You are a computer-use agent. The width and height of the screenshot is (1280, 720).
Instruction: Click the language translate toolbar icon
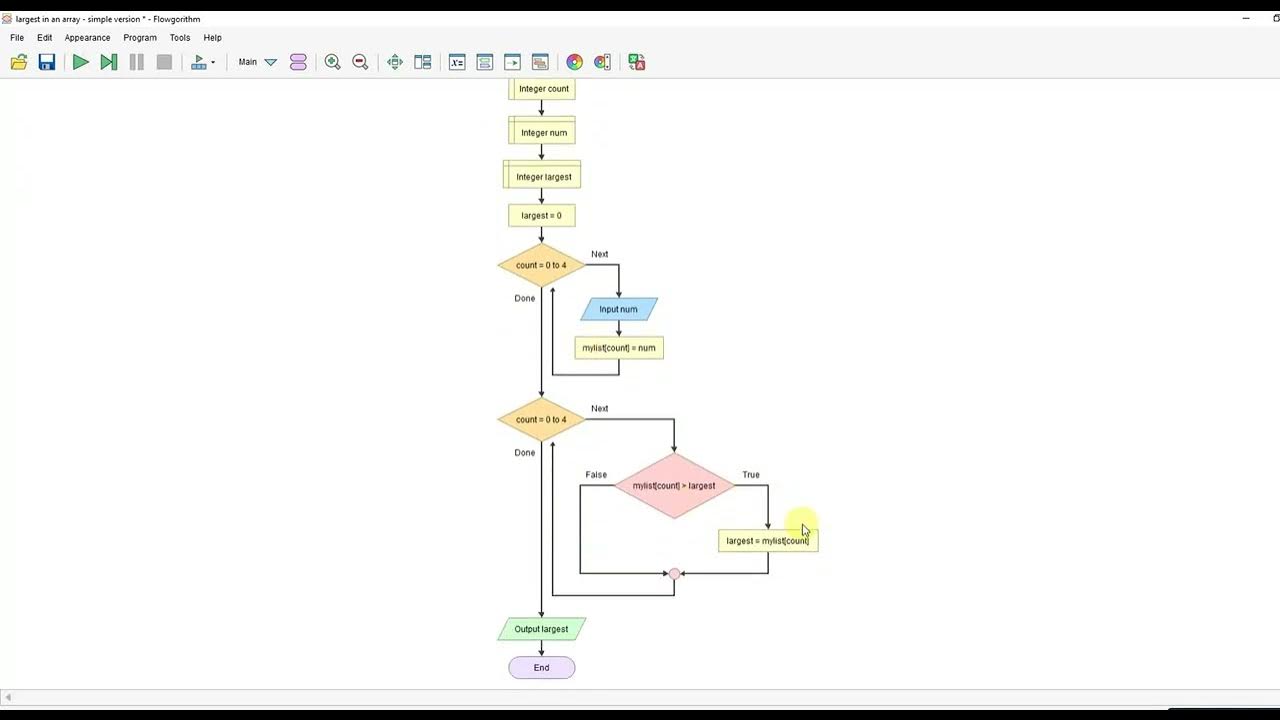click(637, 62)
